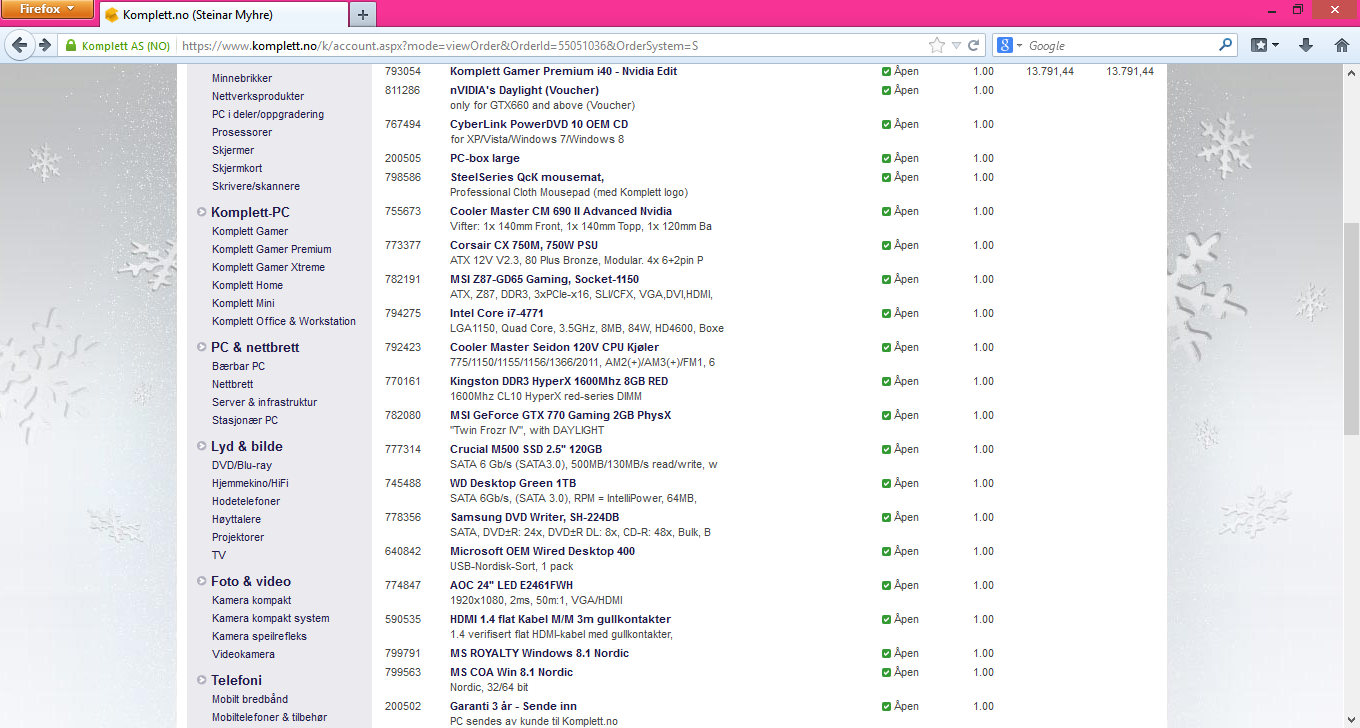The image size is (1360, 728).
Task: Expand the Telefoni category arrow
Action: 202,680
